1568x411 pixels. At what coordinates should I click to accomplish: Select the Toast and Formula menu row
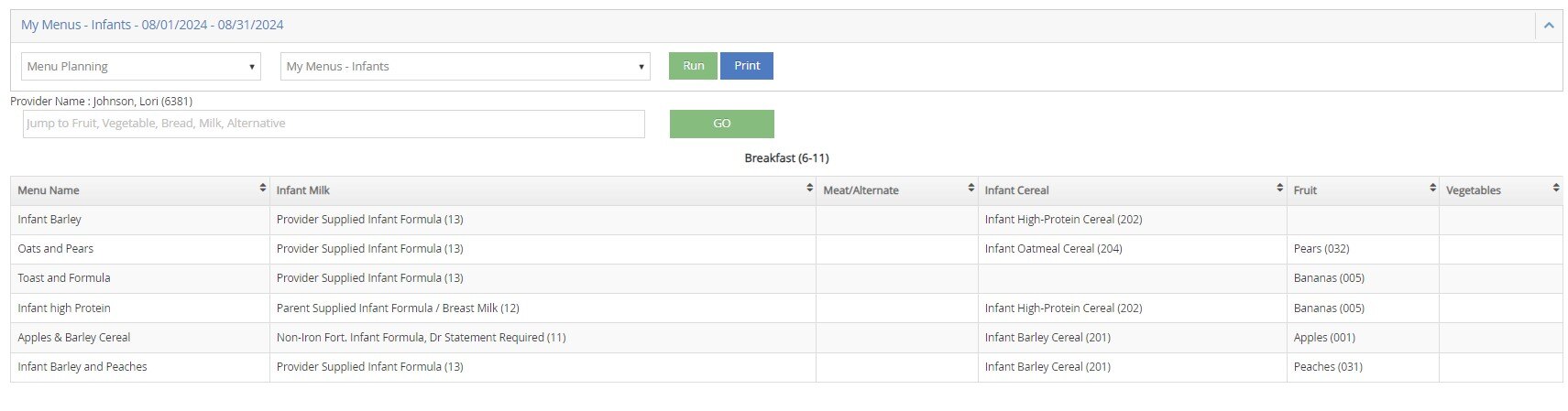click(x=786, y=278)
